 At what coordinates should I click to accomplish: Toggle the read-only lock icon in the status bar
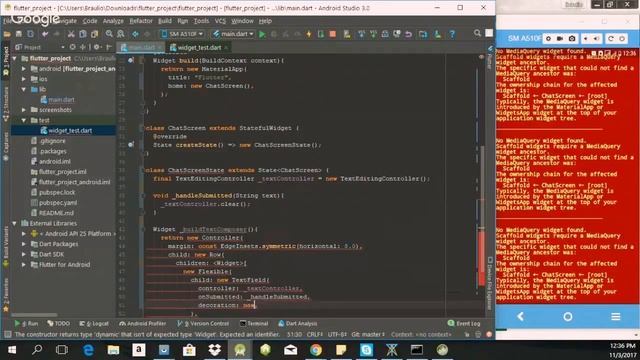point(467,335)
